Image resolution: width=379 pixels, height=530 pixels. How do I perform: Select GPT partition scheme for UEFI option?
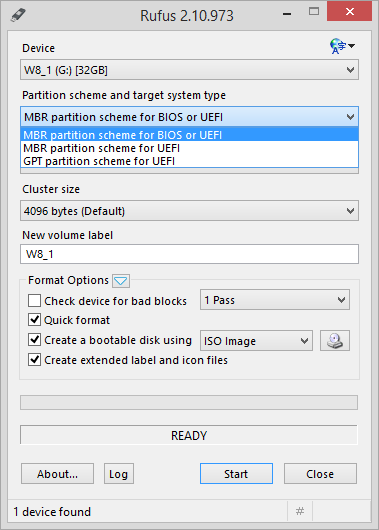point(189,161)
